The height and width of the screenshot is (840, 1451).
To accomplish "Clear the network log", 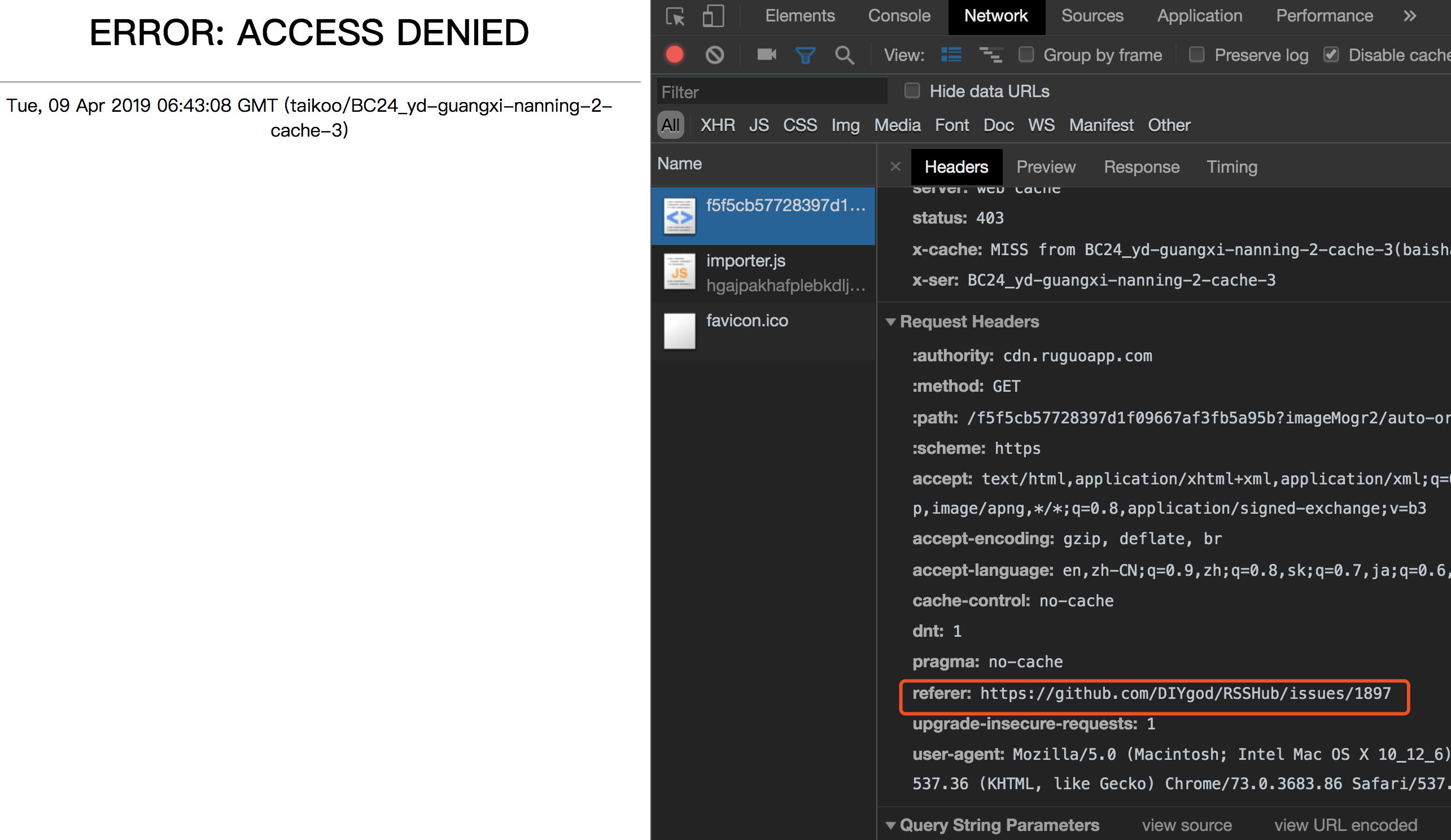I will pyautogui.click(x=715, y=55).
